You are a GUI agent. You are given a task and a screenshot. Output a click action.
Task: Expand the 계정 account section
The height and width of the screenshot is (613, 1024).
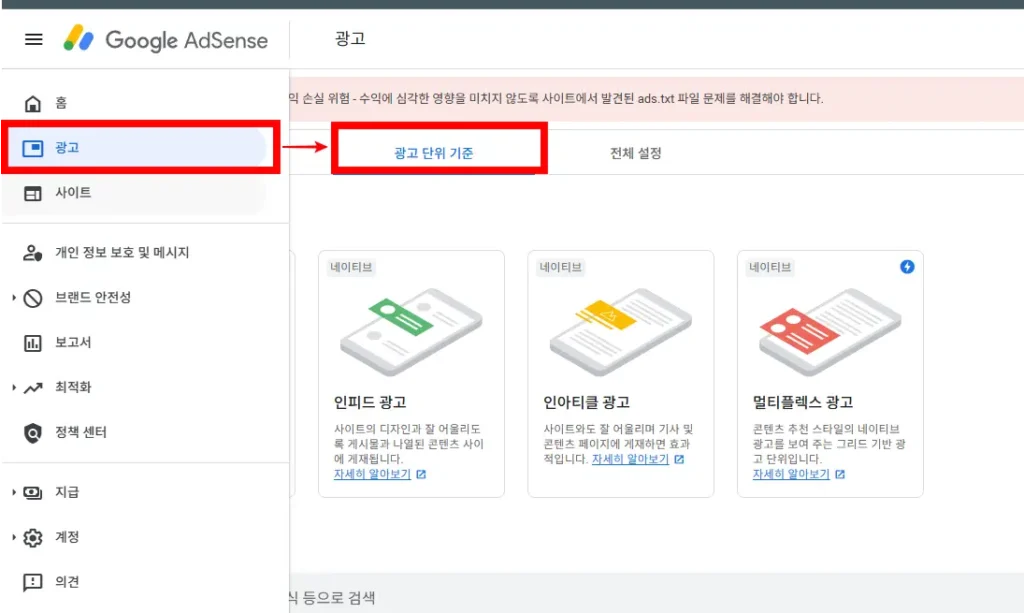[33, 537]
